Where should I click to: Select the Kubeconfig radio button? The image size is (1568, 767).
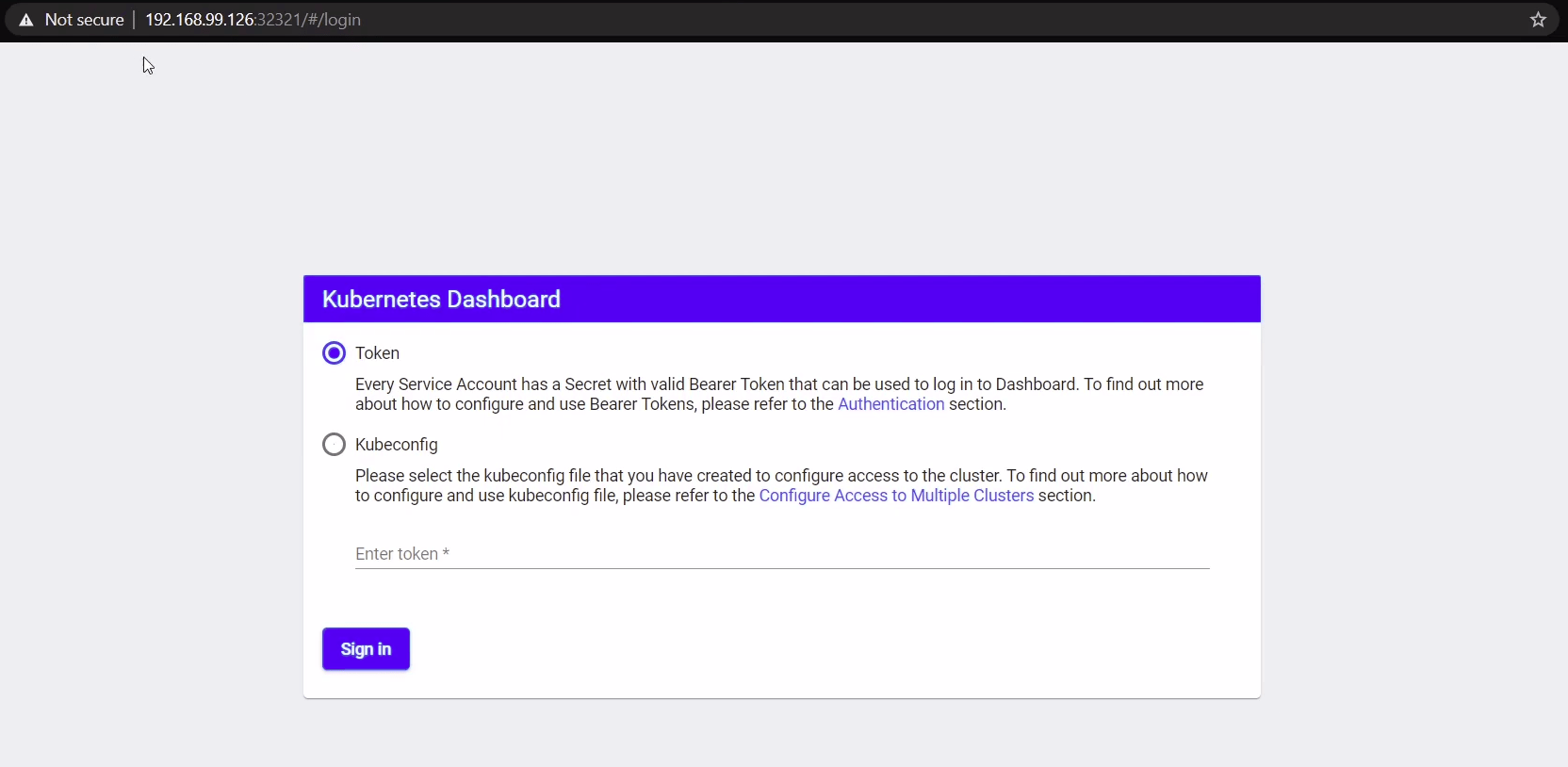pyautogui.click(x=334, y=445)
